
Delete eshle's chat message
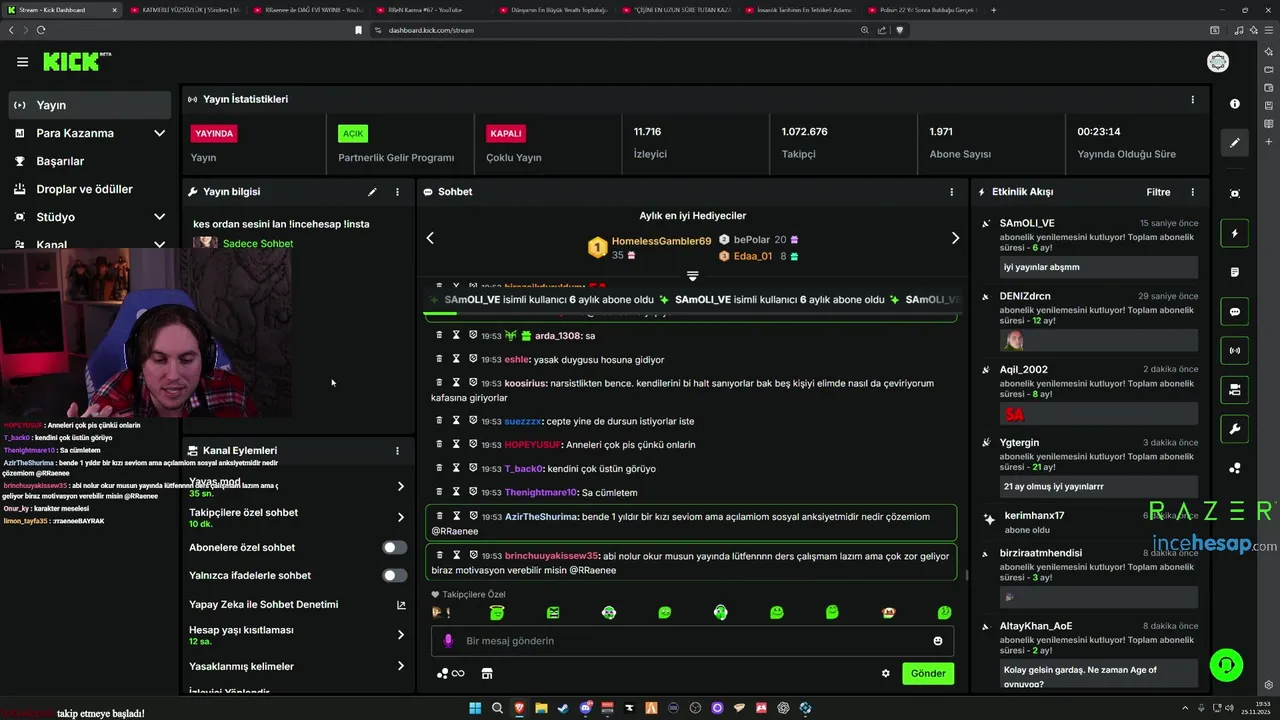coord(439,359)
